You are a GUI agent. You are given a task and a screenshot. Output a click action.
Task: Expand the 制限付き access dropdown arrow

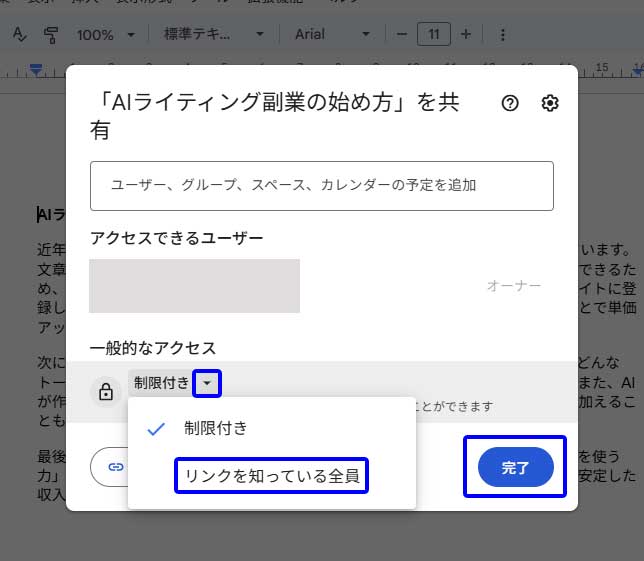208,383
